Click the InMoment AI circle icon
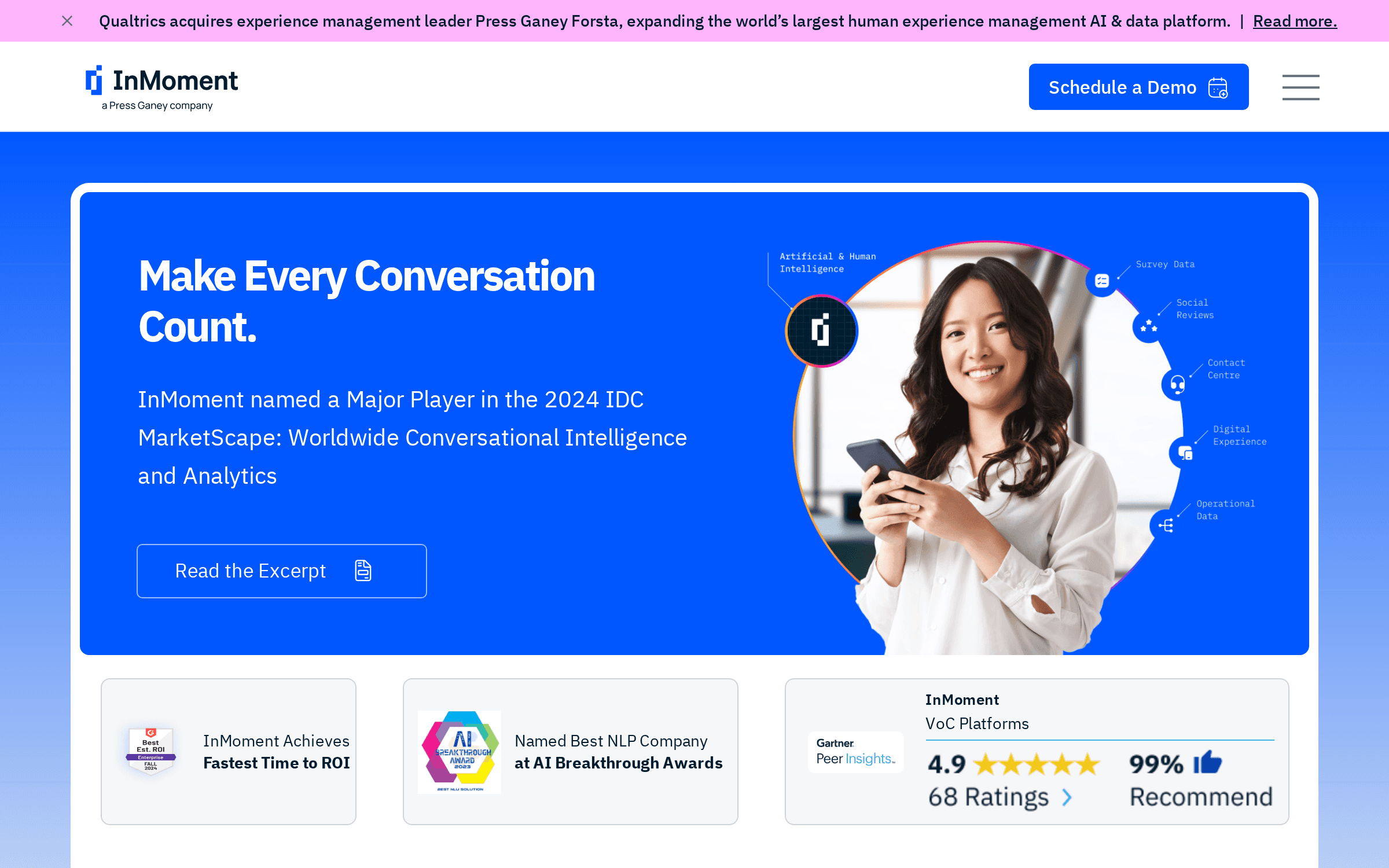 click(821, 331)
